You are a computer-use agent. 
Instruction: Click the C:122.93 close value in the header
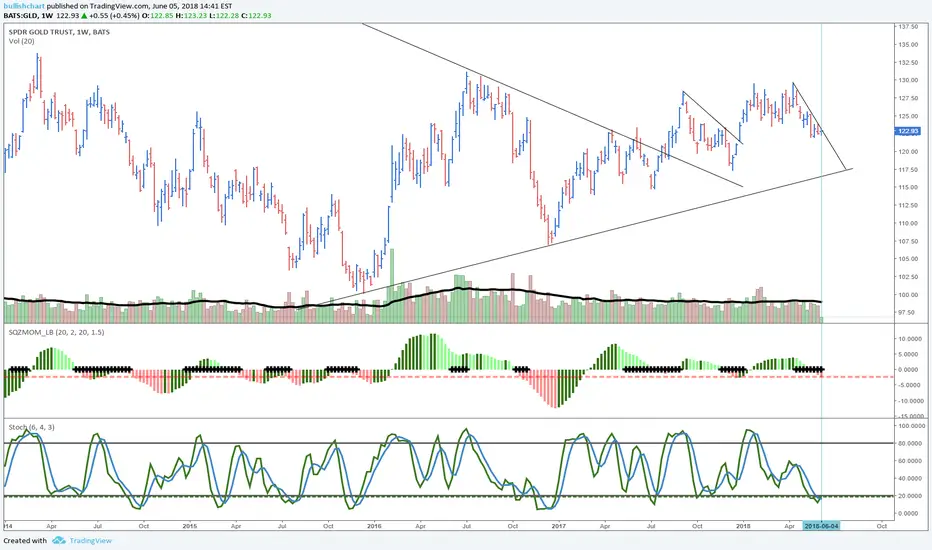click(x=256, y=15)
